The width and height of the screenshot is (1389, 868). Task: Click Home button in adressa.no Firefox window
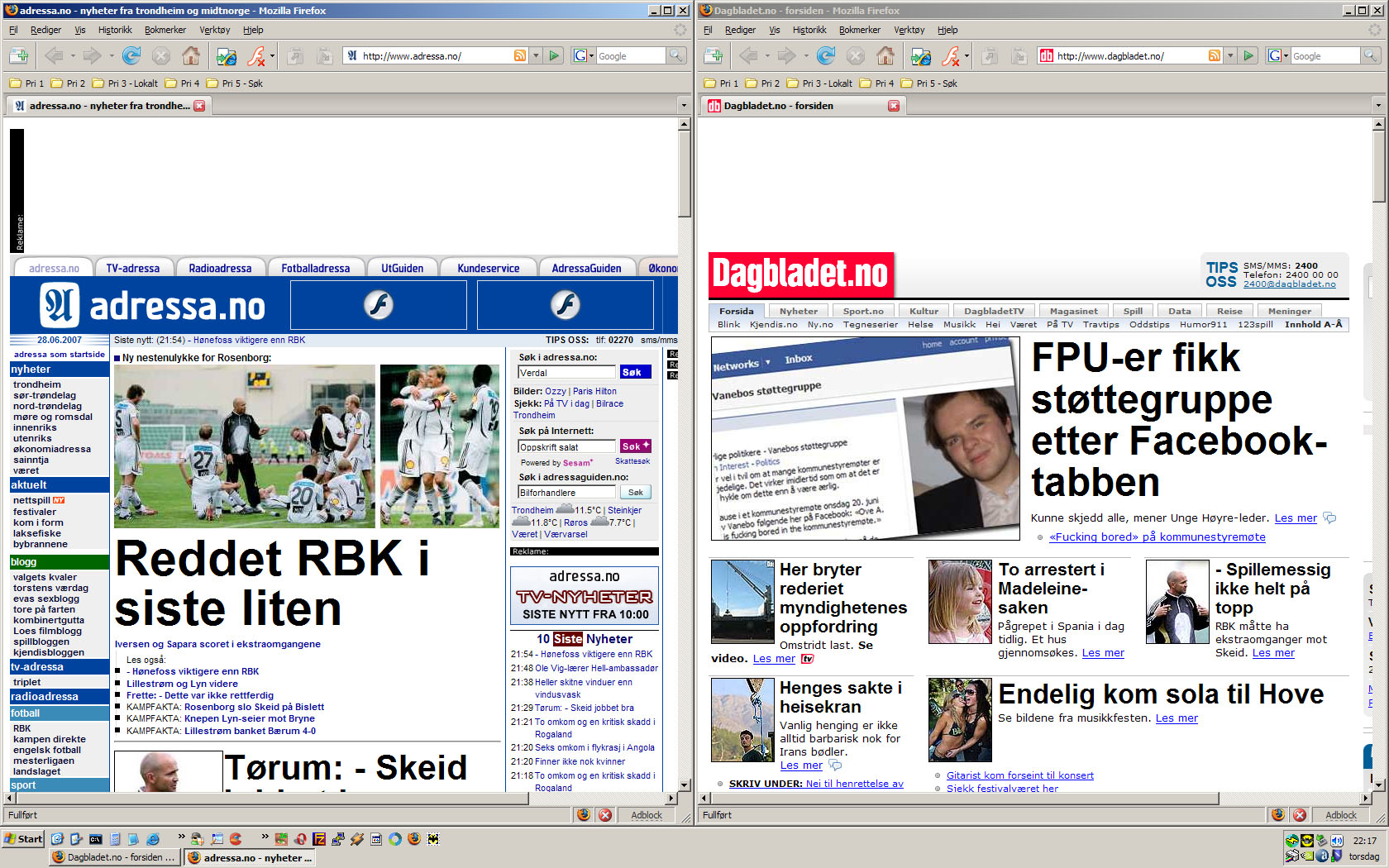click(190, 55)
